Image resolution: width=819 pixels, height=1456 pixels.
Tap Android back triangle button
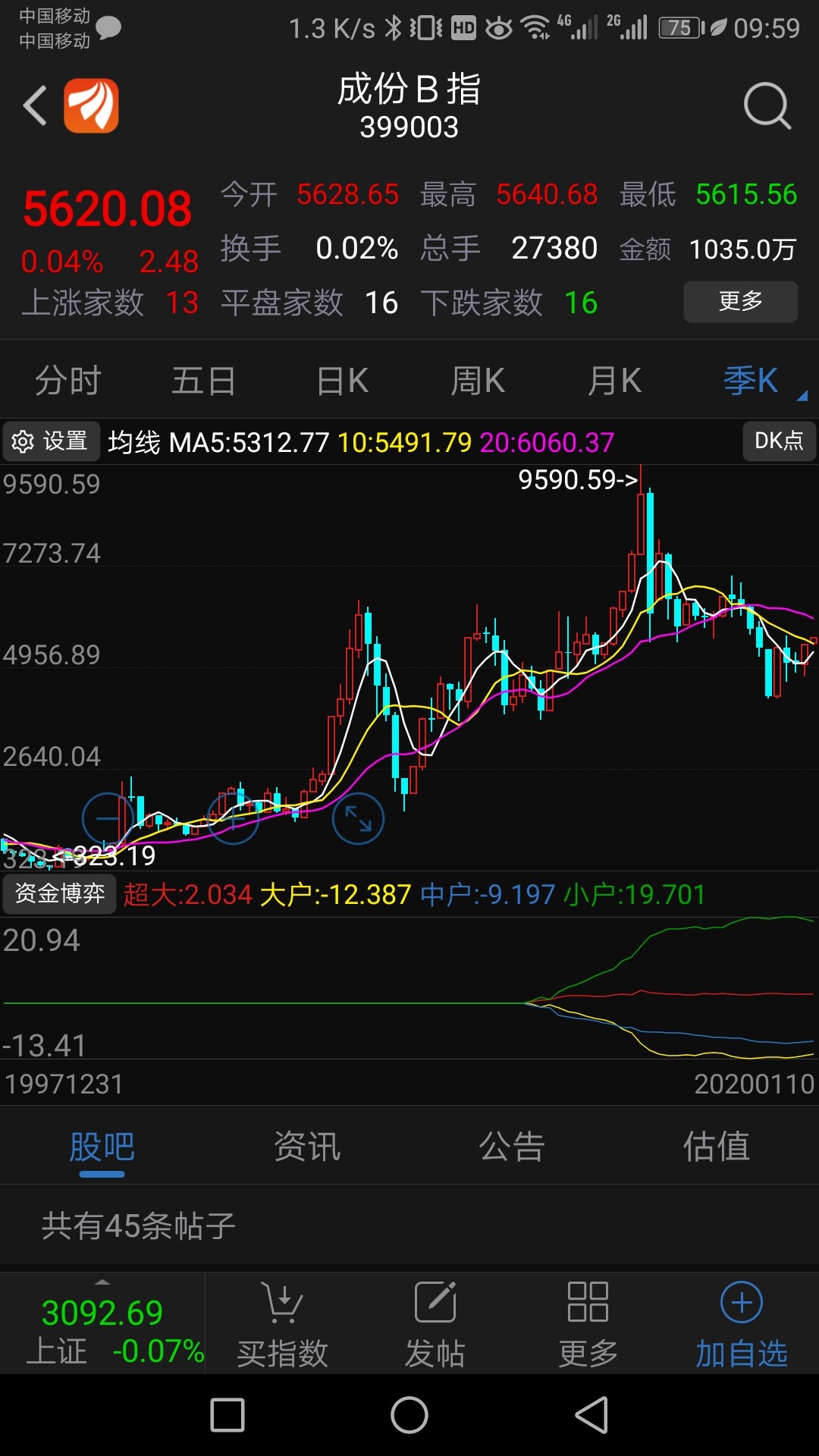tap(592, 1415)
